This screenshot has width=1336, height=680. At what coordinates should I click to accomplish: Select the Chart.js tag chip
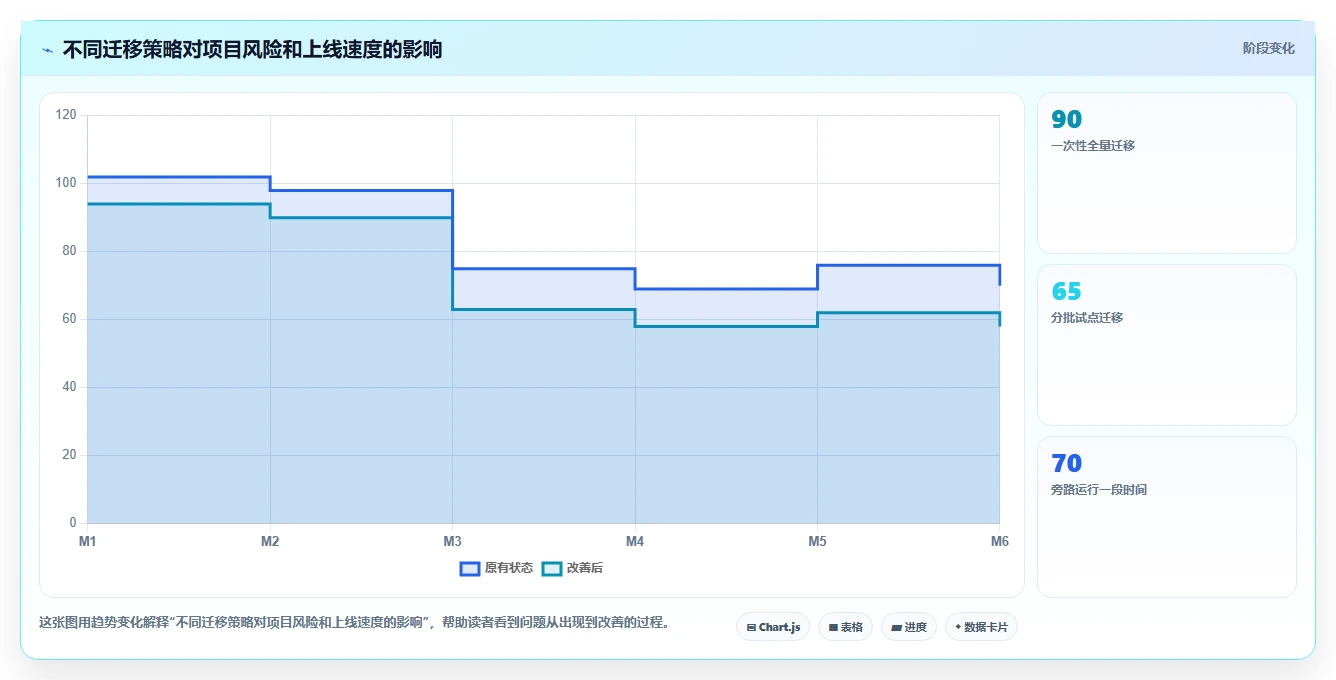click(773, 627)
